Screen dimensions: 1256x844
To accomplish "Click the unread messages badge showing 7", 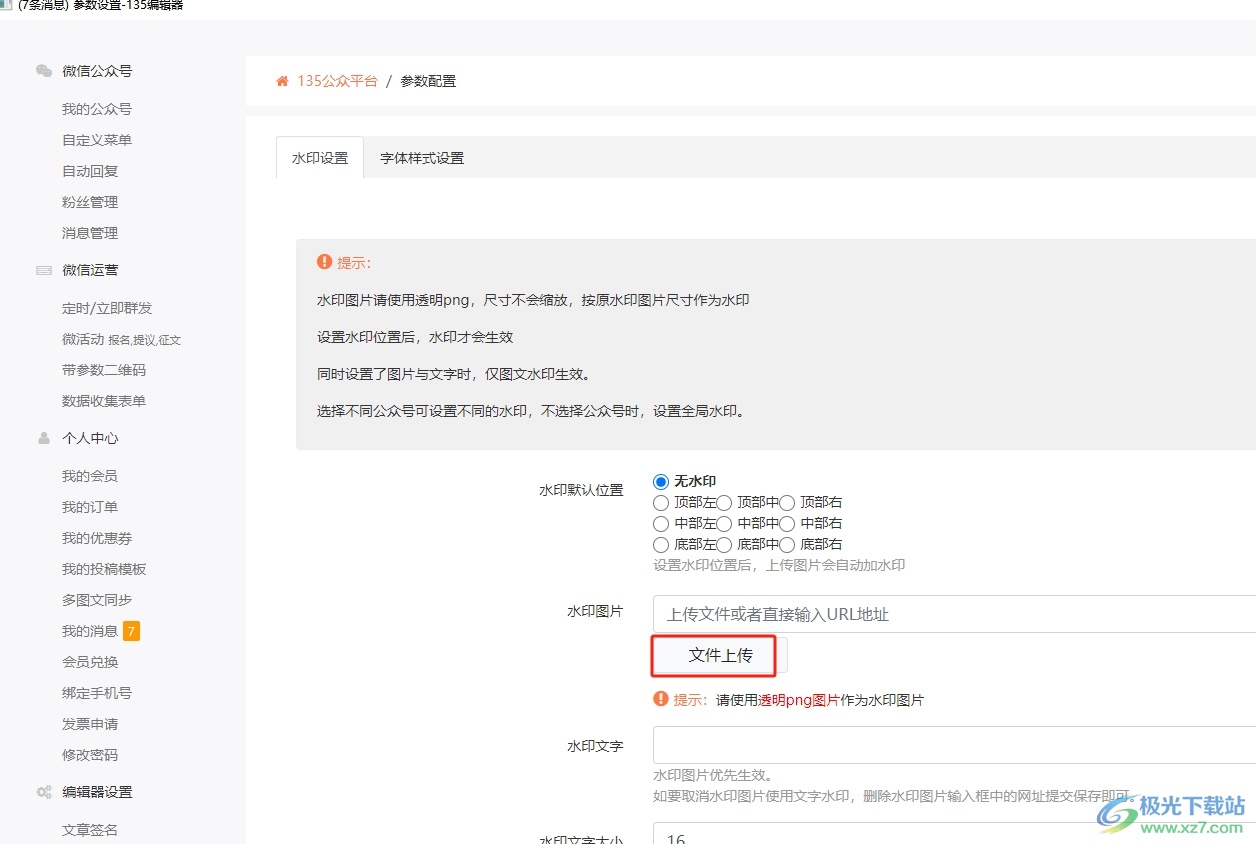I will tap(131, 631).
